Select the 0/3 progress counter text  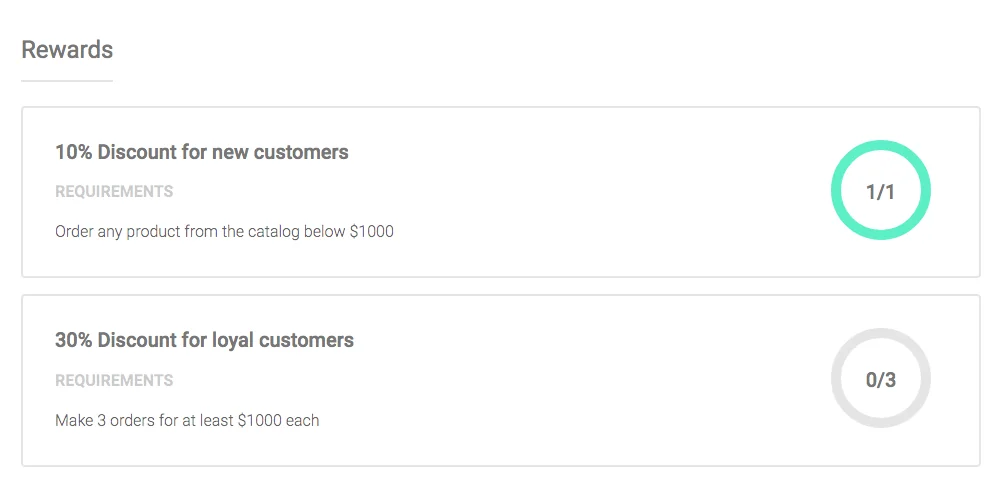pyautogui.click(x=881, y=379)
